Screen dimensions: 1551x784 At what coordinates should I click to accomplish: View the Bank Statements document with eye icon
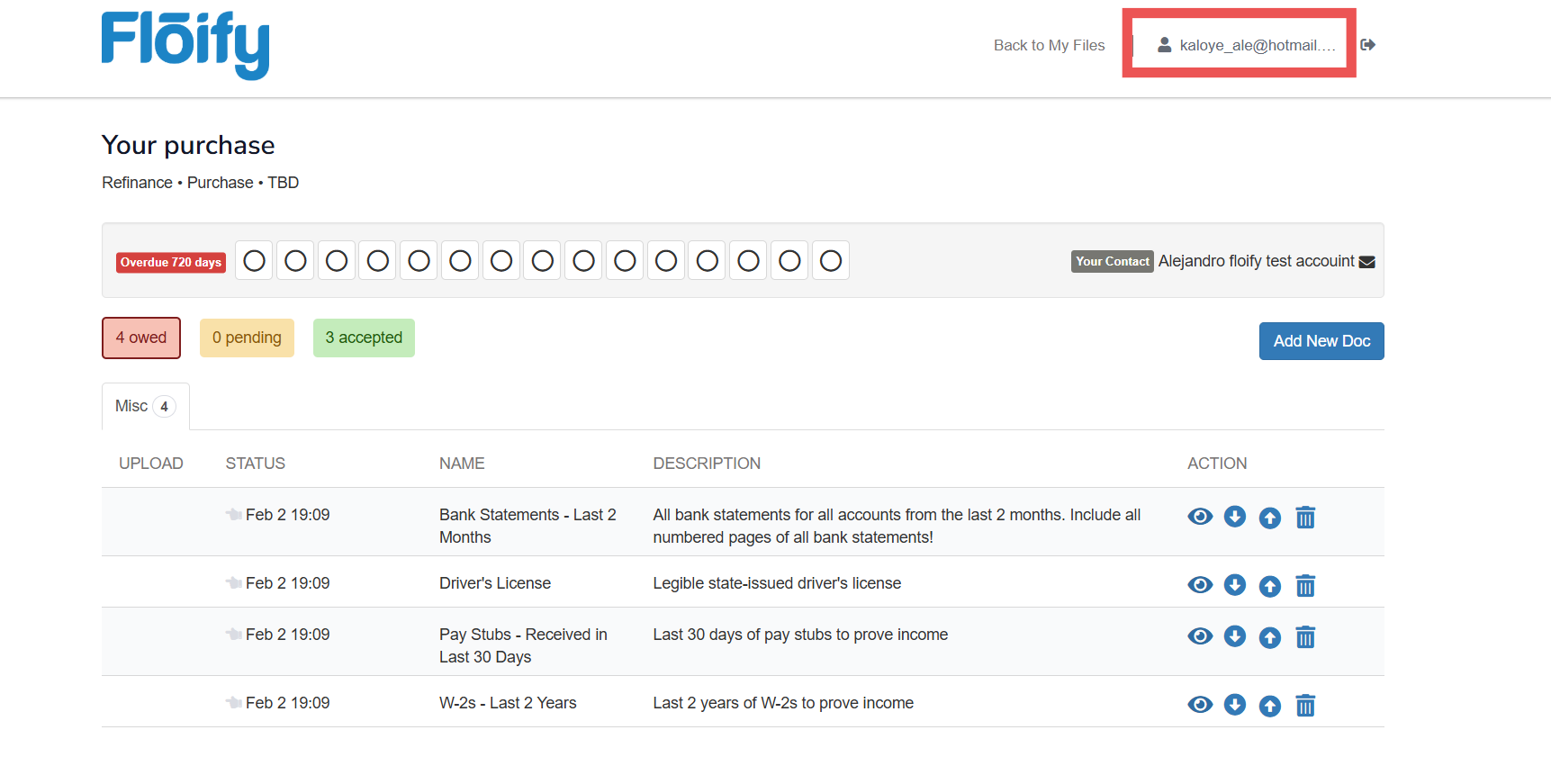click(1199, 517)
